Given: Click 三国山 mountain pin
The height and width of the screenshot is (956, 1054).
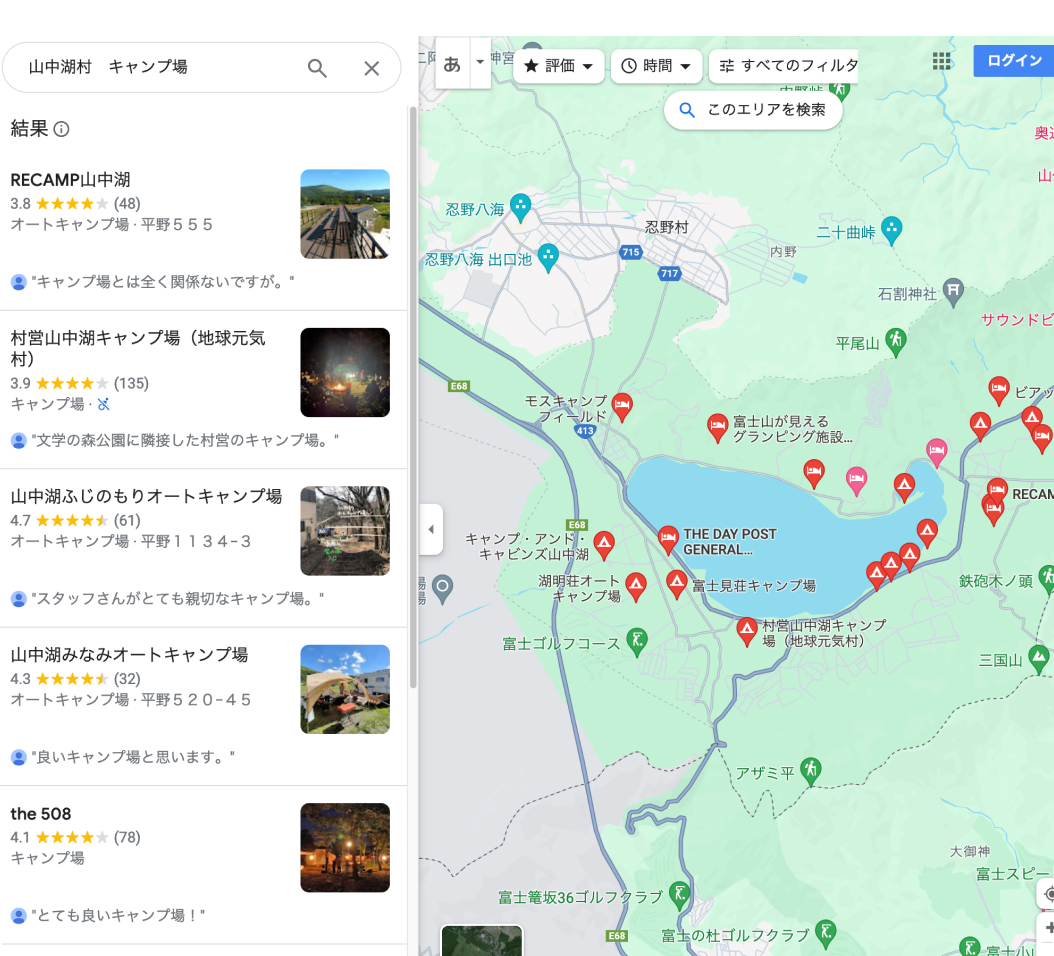Looking at the screenshot, I should 1039,659.
